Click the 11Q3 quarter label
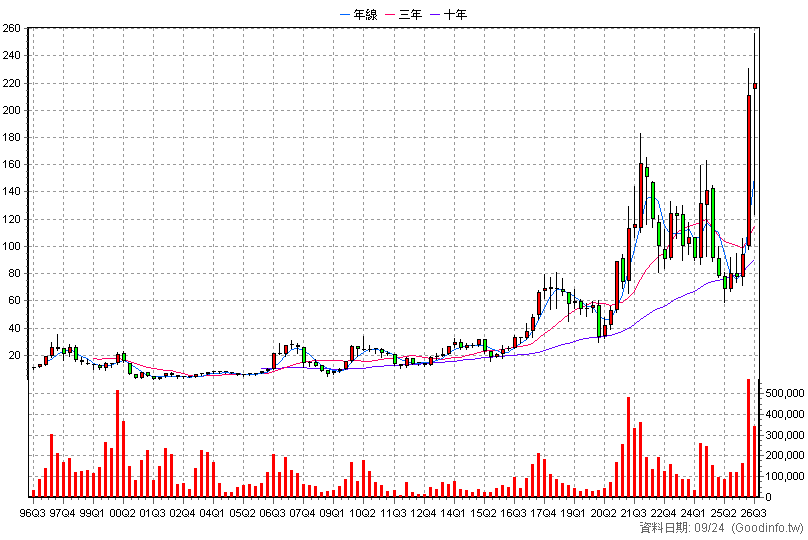 click(x=393, y=514)
